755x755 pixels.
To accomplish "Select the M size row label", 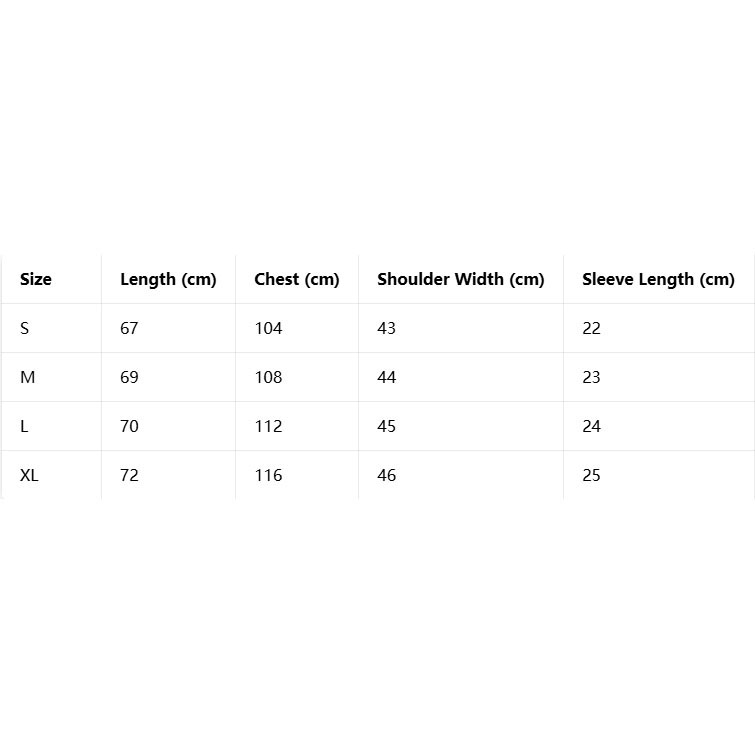I will (x=27, y=377).
